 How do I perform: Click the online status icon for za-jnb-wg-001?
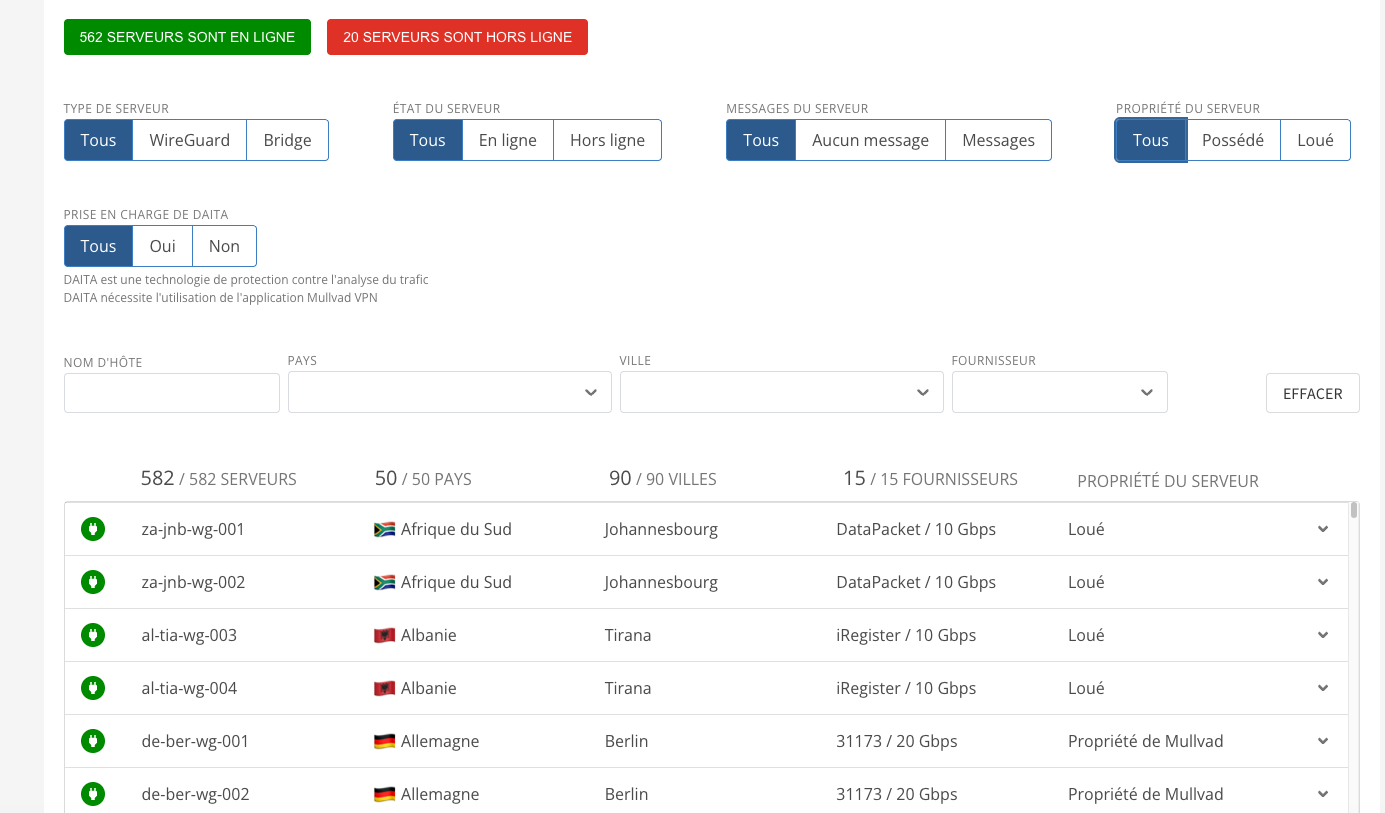pyautogui.click(x=93, y=529)
